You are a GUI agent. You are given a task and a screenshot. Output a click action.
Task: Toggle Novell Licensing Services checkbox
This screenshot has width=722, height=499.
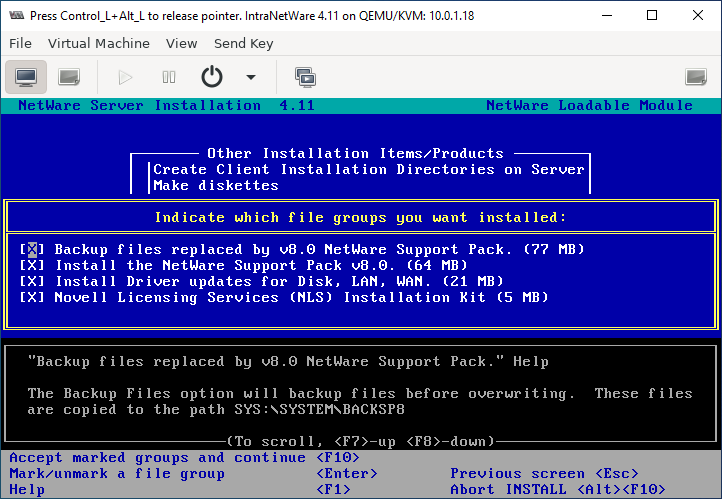pos(32,297)
